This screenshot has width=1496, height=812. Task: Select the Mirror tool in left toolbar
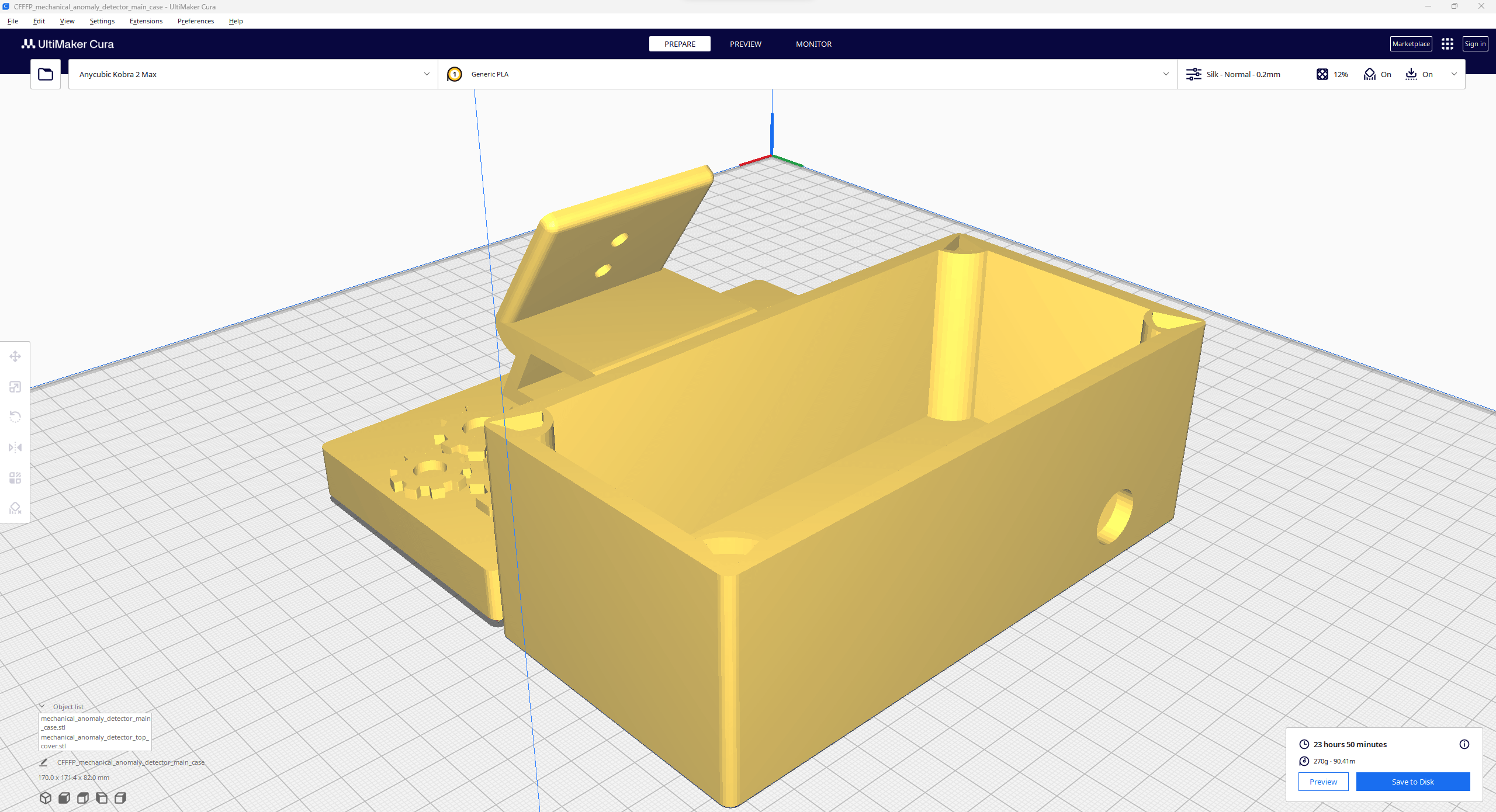(x=15, y=447)
